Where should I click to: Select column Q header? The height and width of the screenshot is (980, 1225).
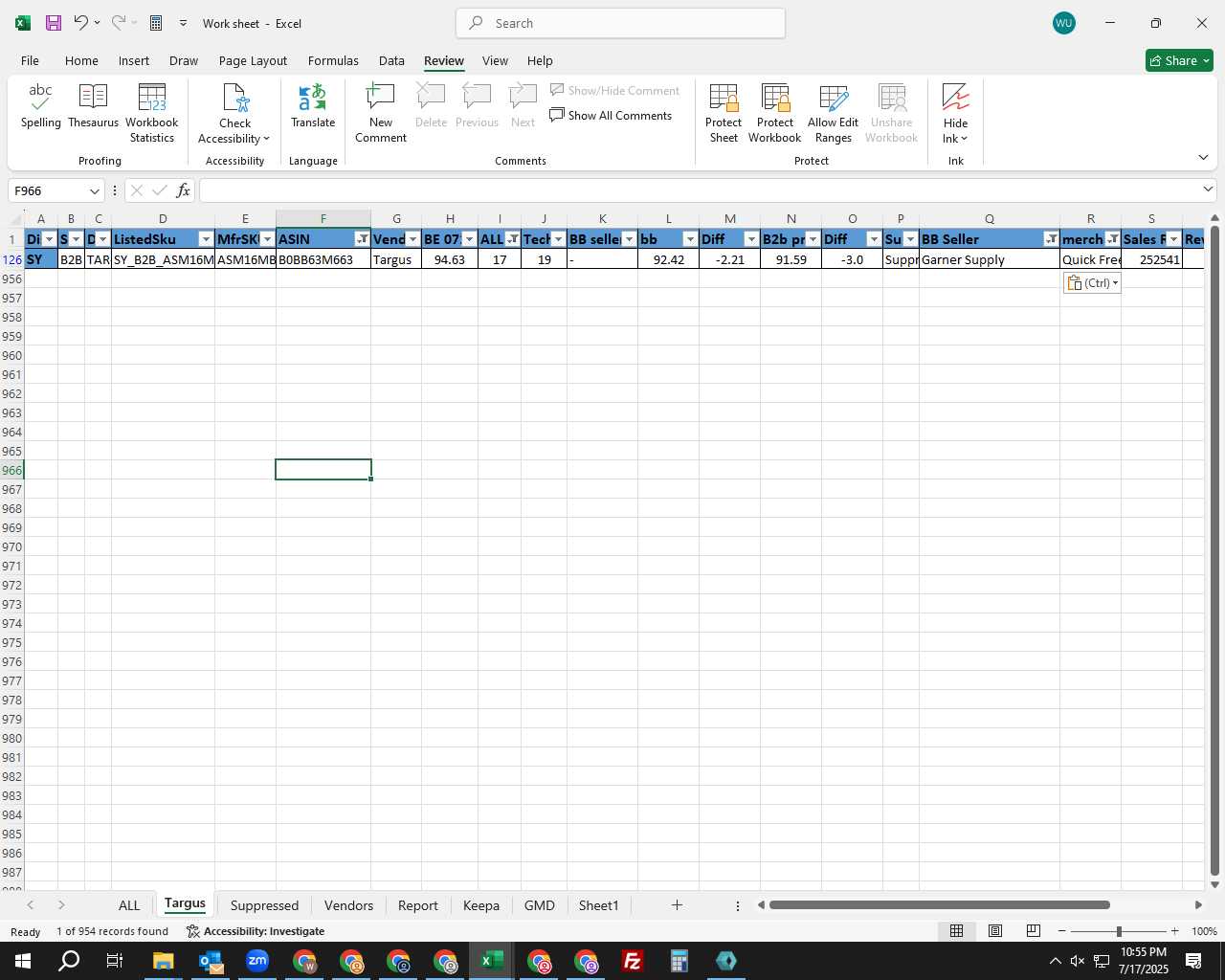[989, 219]
